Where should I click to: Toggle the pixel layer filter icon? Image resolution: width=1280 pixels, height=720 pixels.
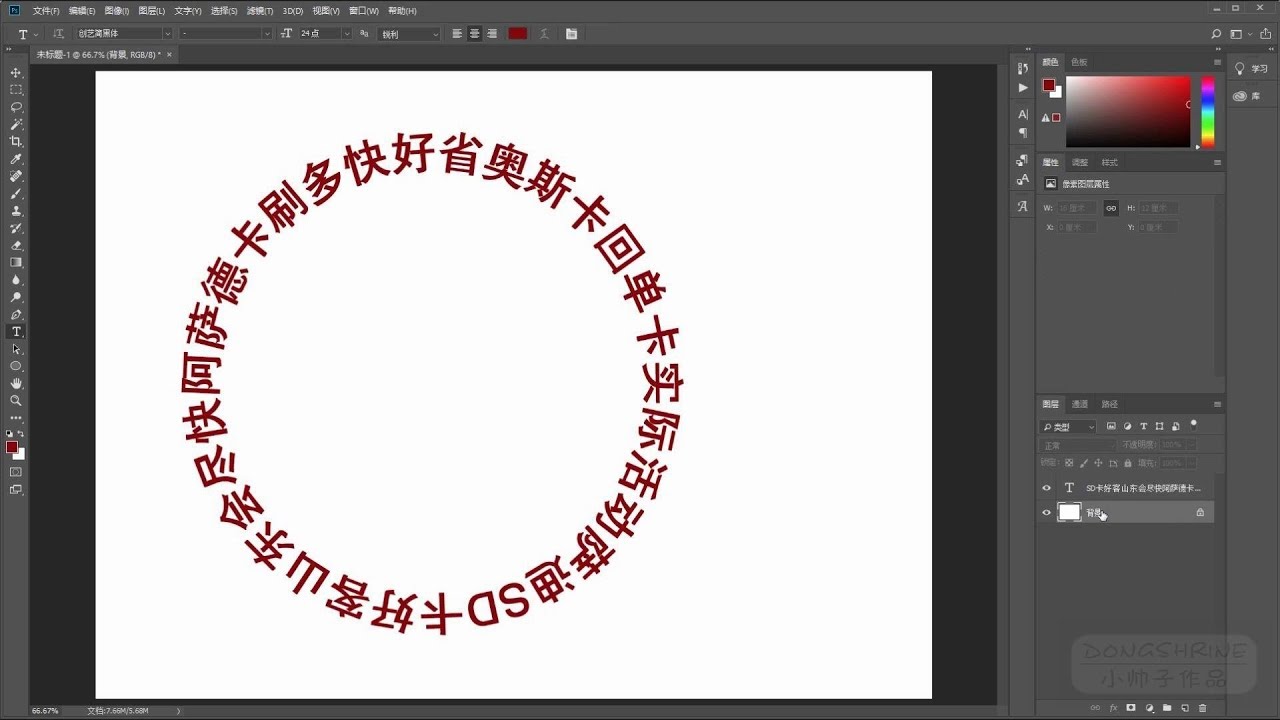1111,427
